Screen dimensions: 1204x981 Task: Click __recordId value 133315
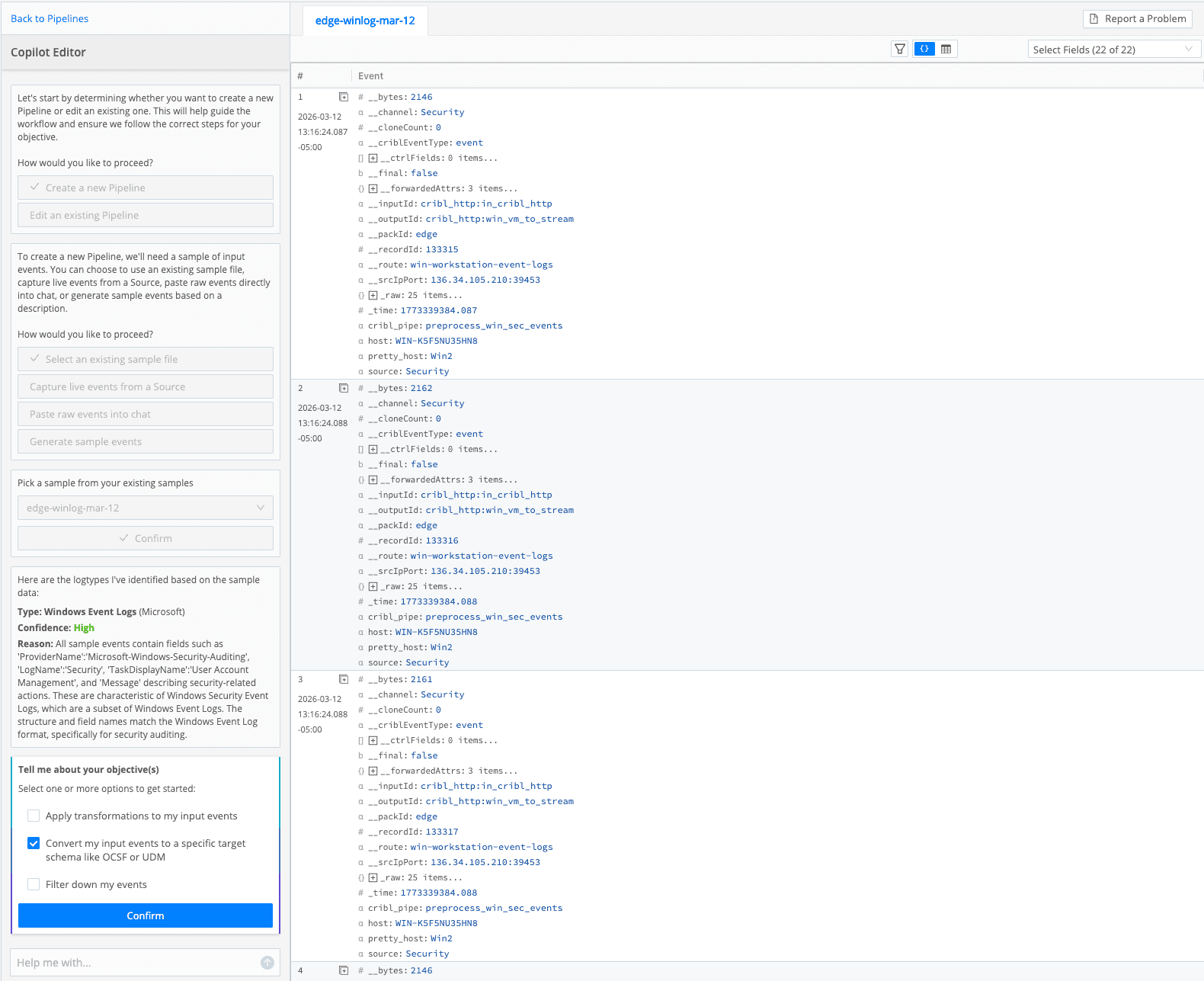(442, 249)
